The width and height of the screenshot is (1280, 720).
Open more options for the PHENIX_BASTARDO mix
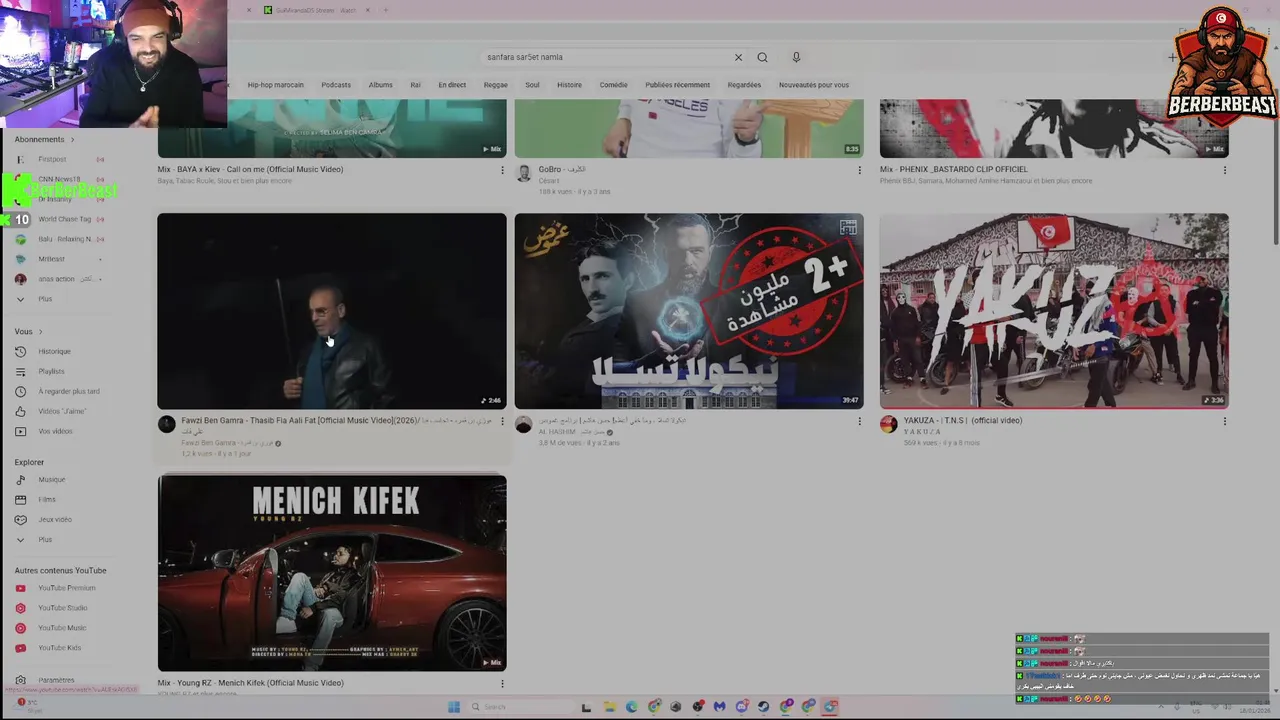tap(1224, 170)
